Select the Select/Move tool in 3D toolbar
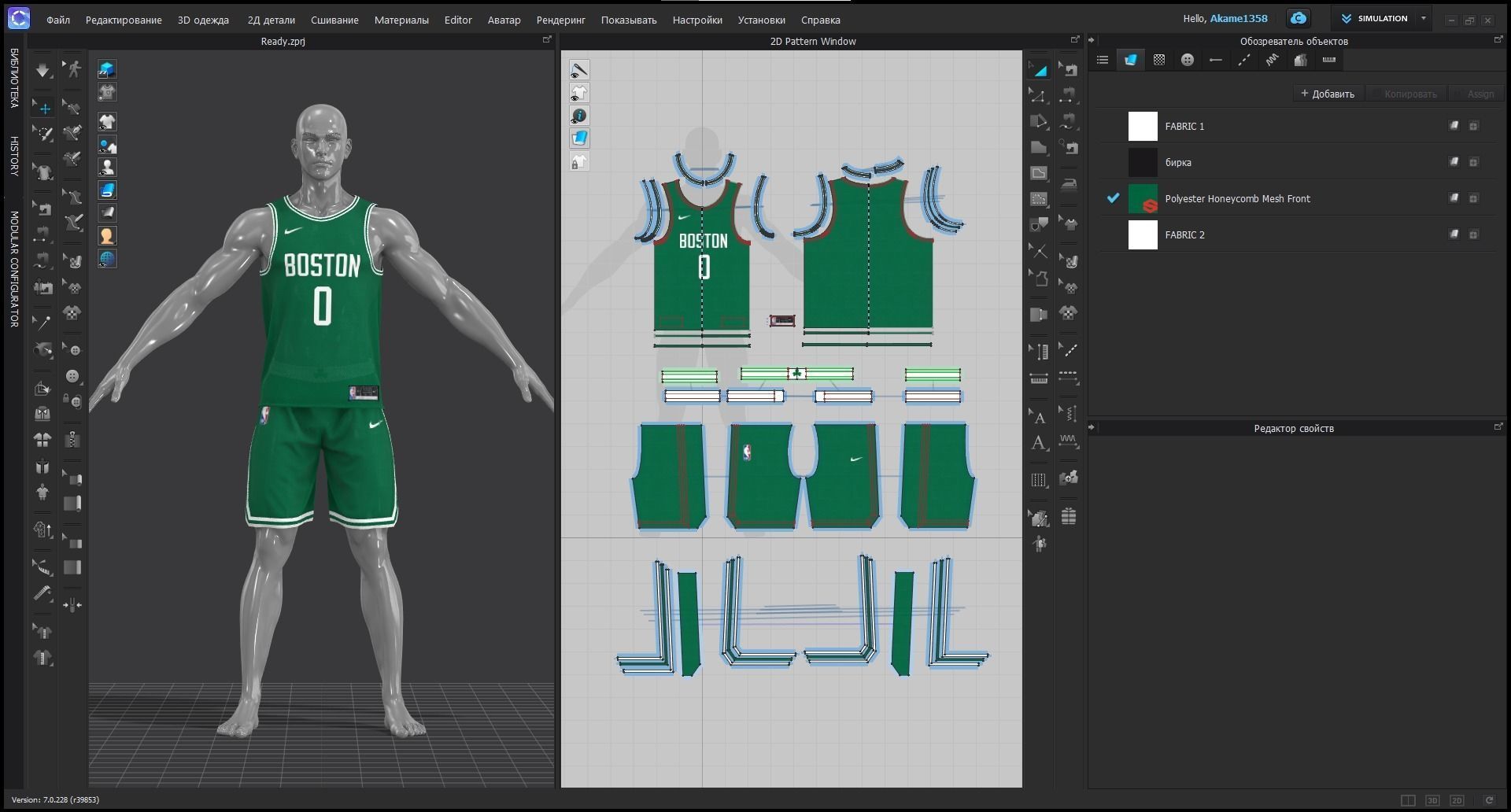The image size is (1511, 812). tap(43, 109)
